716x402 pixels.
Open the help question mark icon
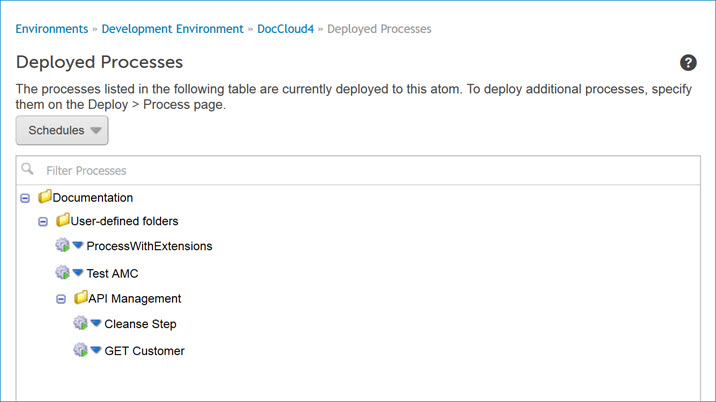[688, 63]
